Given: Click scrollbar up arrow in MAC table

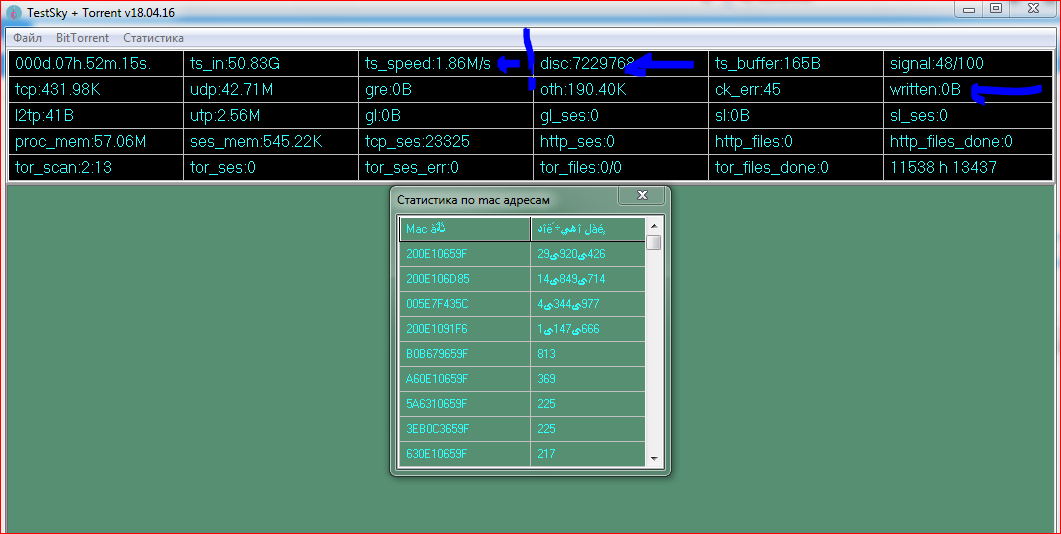Looking at the screenshot, I should tap(653, 226).
